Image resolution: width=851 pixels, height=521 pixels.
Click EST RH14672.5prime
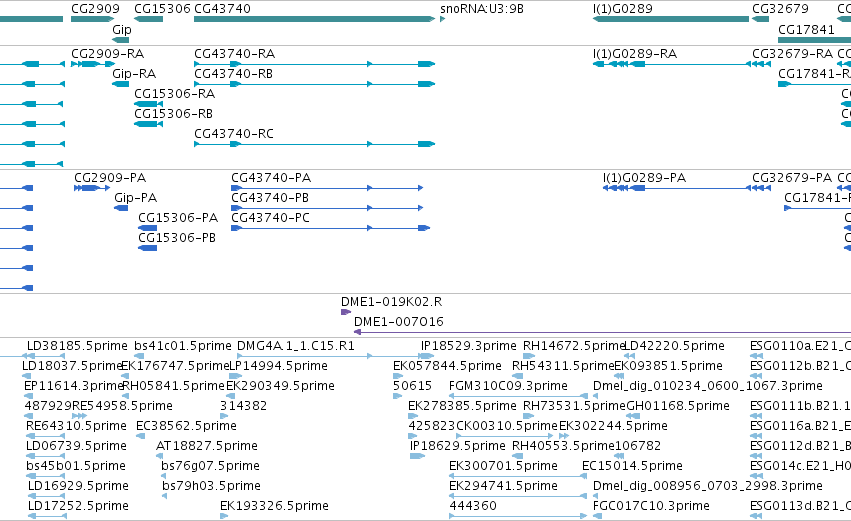tap(574, 346)
